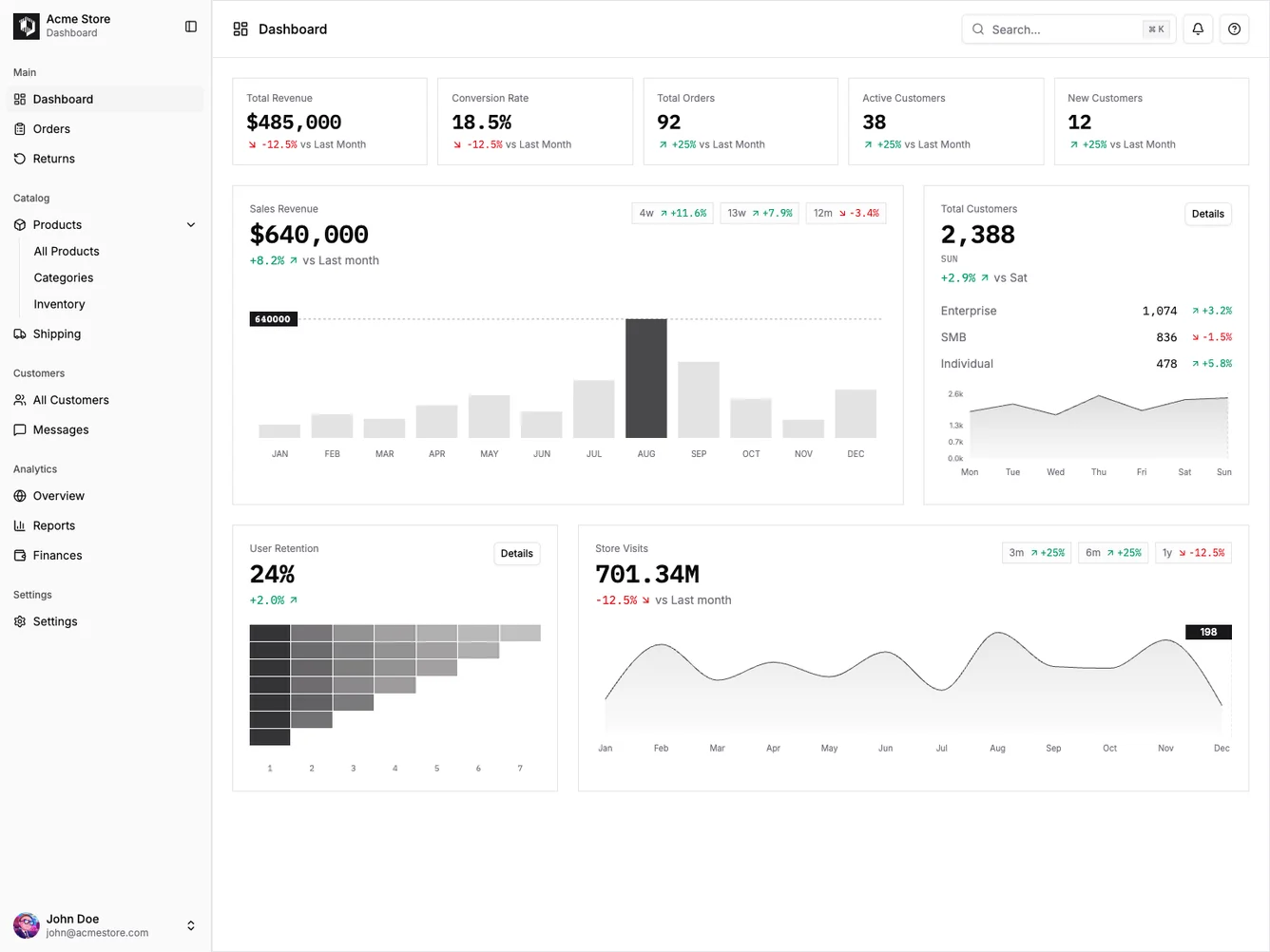Viewport: 1270px width, 952px height.
Task: Open the notifications bell icon
Action: point(1197,29)
